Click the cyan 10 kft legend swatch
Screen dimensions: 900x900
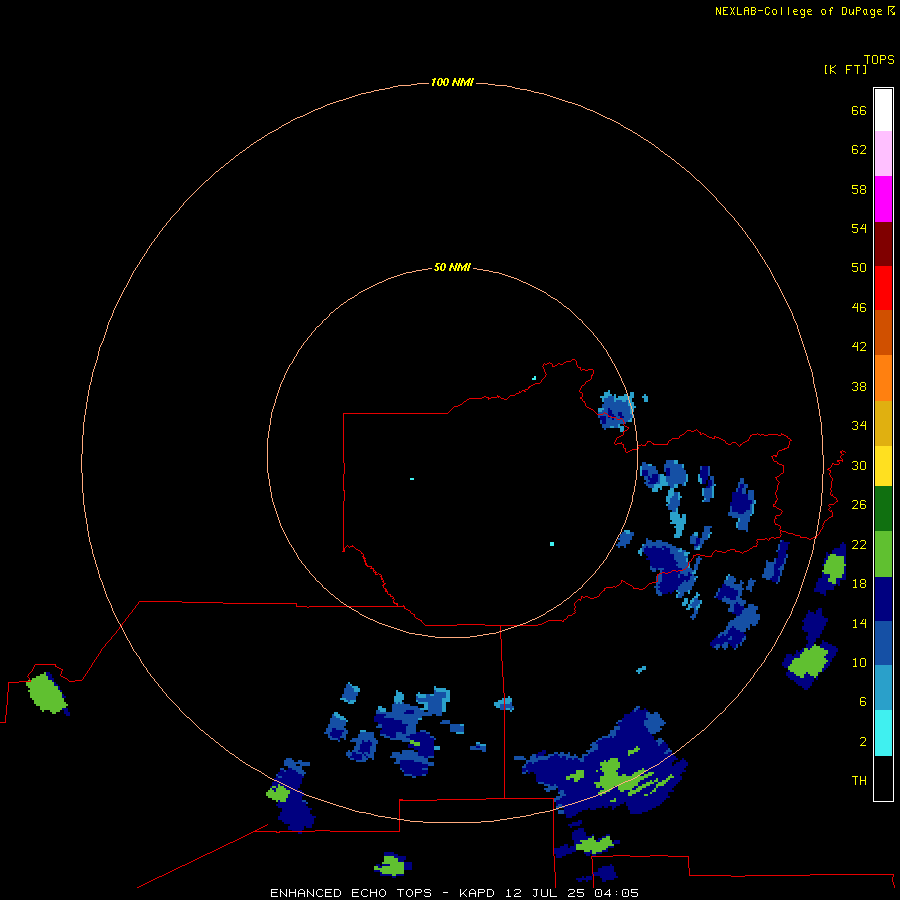[883, 732]
